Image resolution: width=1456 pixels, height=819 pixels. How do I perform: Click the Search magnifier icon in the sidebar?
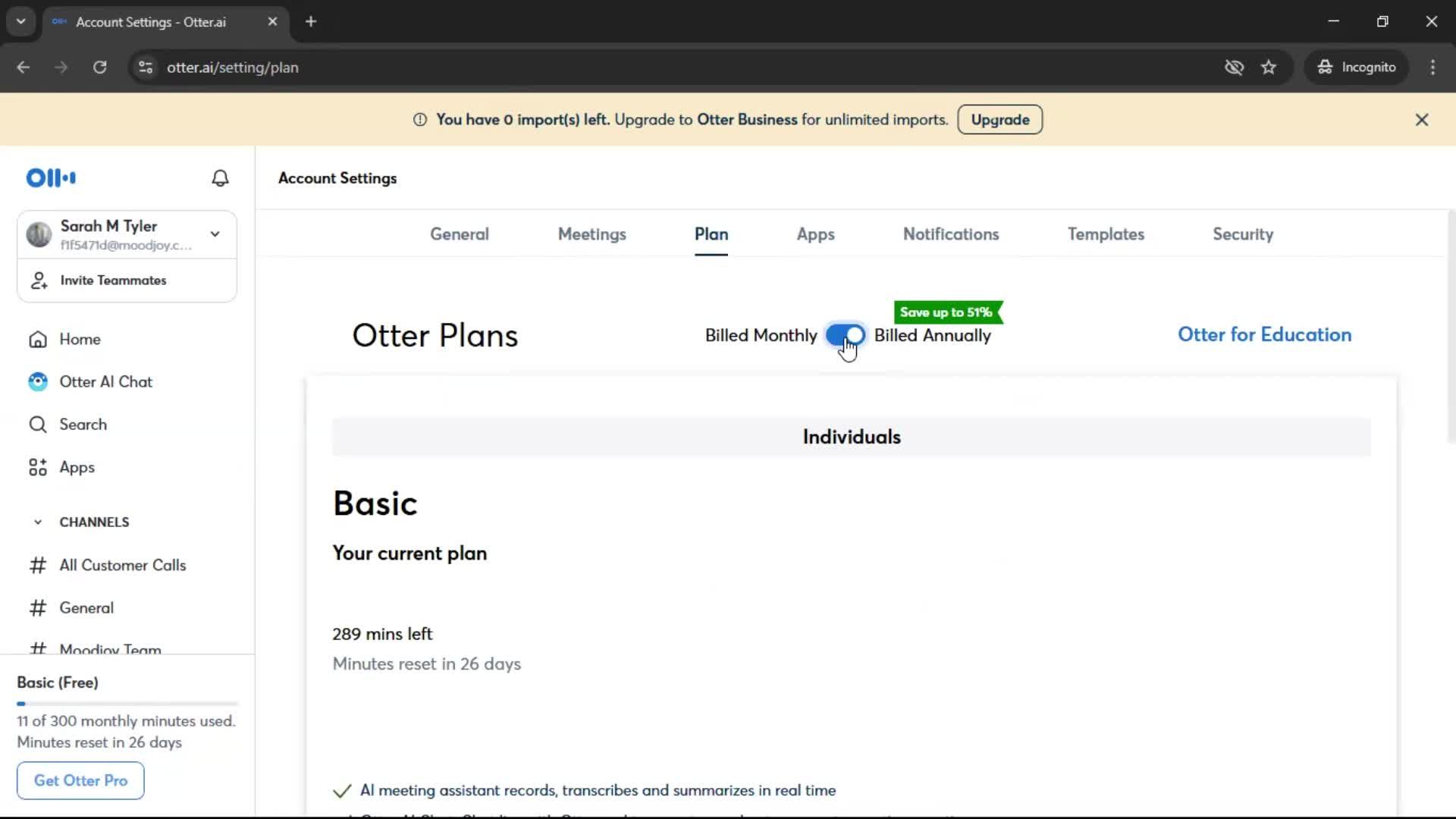[x=38, y=425]
